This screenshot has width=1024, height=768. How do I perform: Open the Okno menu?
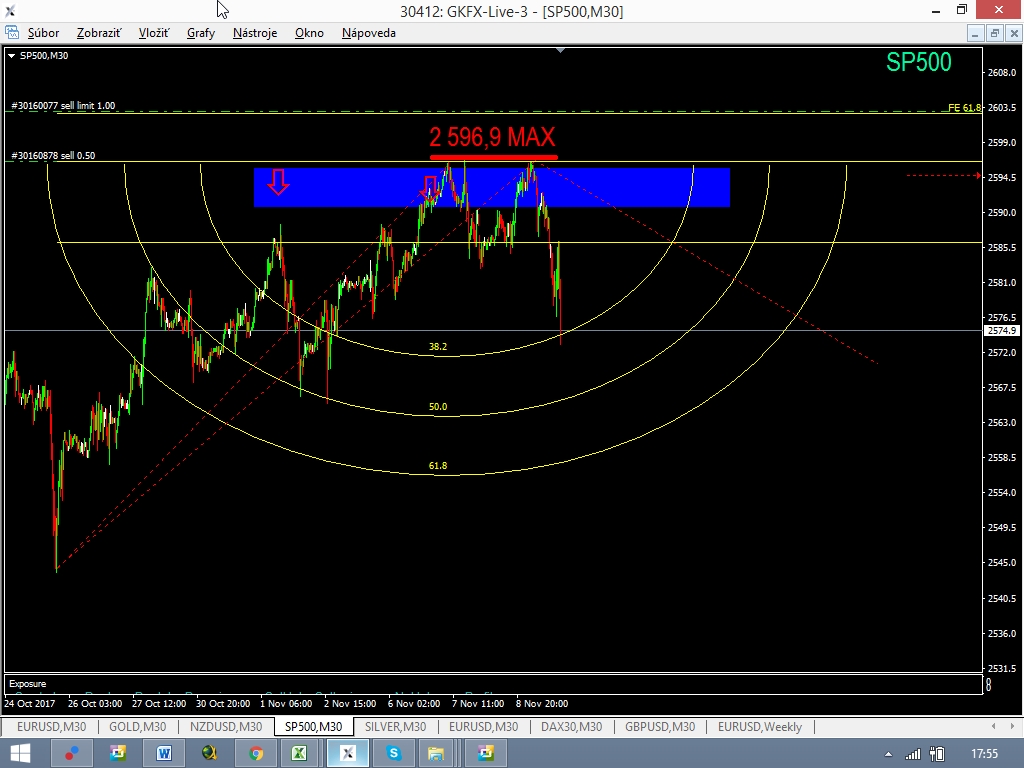(309, 33)
